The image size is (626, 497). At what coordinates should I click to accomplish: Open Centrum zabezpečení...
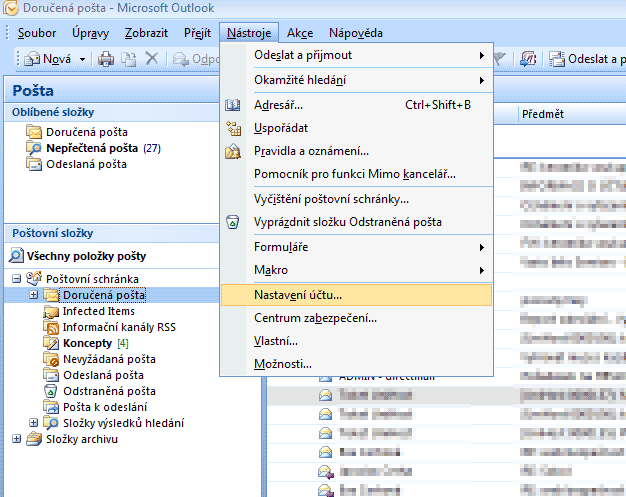pyautogui.click(x=357, y=318)
